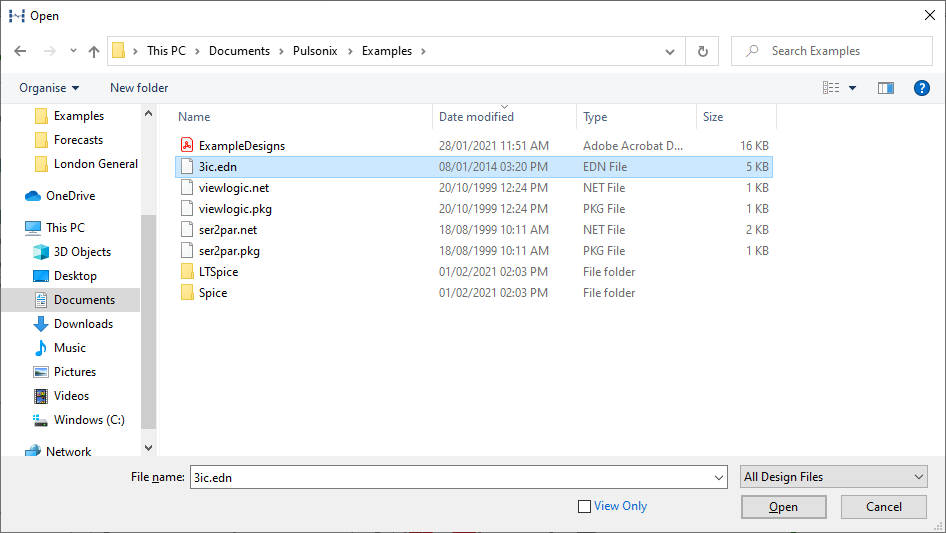This screenshot has width=946, height=533.
Task: Toggle the preview pane icon
Action: point(885,88)
